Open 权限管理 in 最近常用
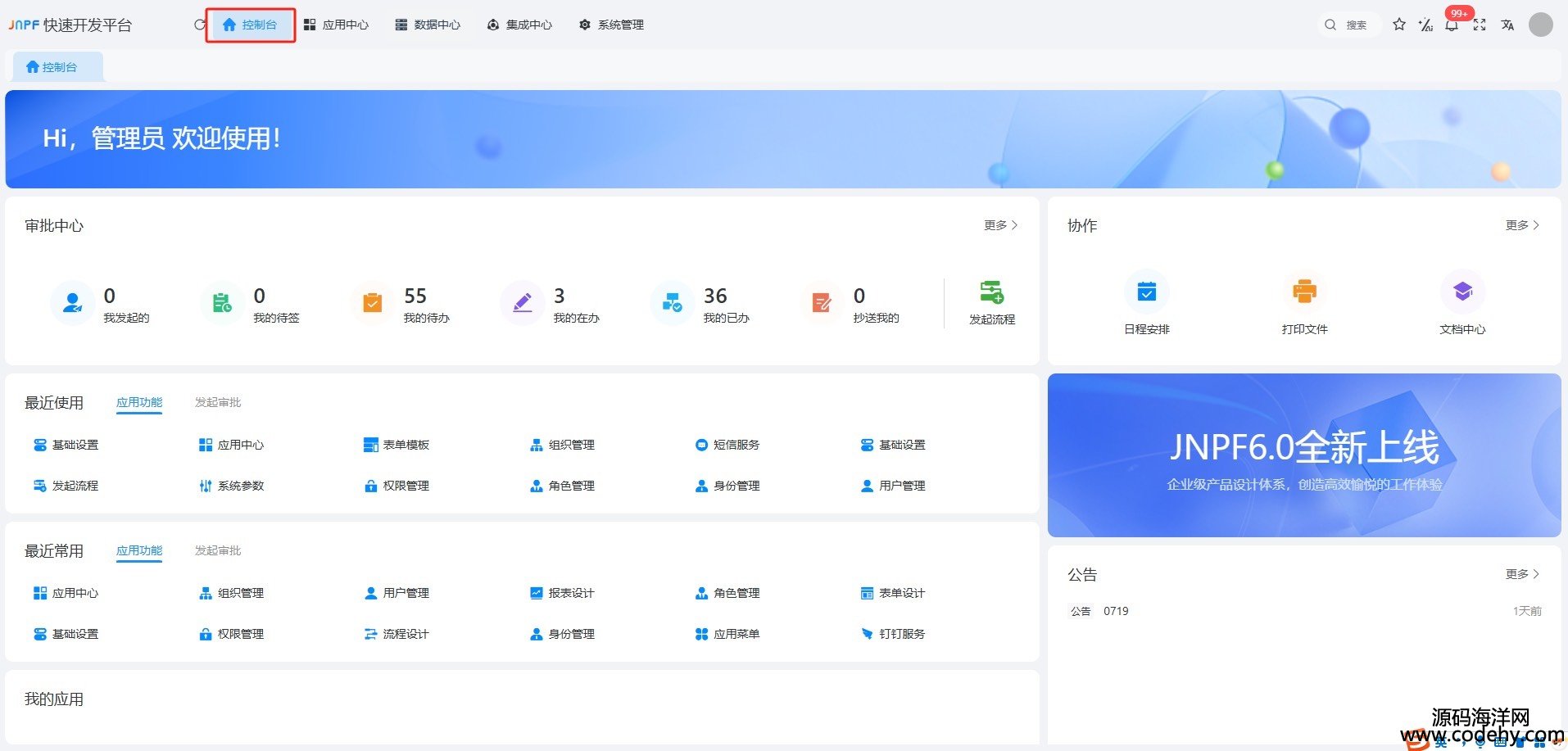The width and height of the screenshot is (1568, 751). [x=232, y=634]
